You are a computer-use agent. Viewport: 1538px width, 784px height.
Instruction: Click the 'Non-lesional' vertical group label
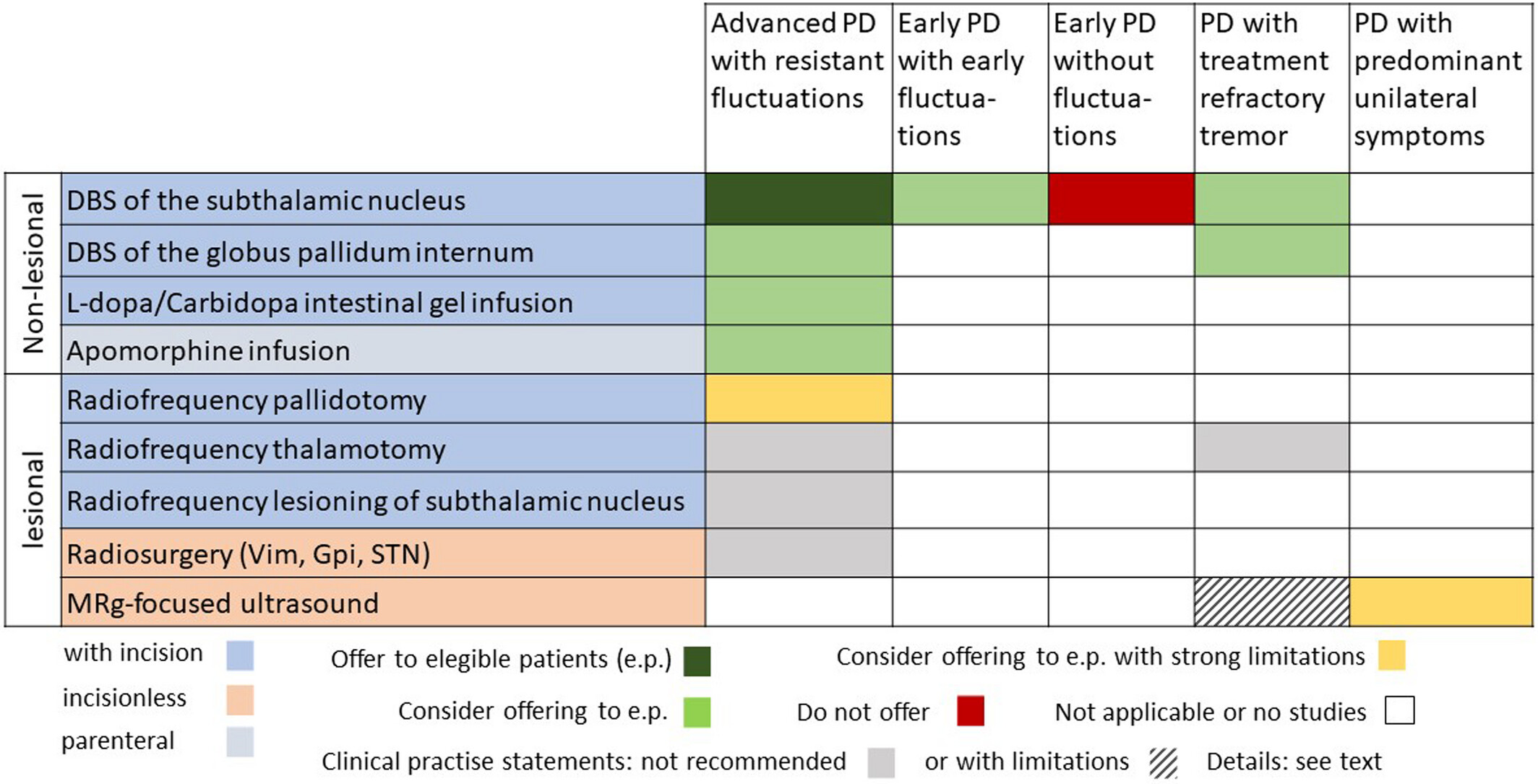coord(33,273)
